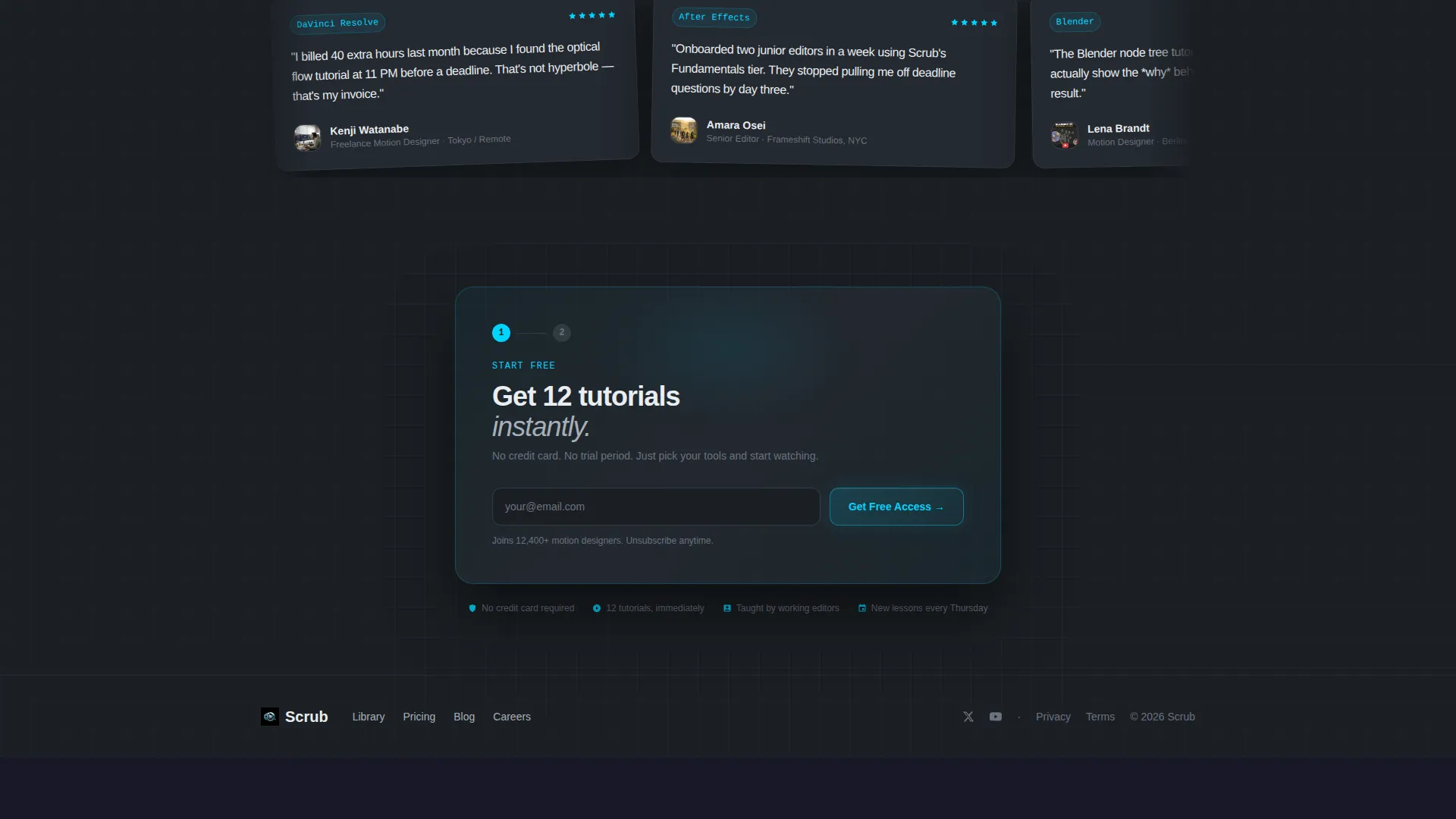Click the text No credit card required
1456x819 pixels.
point(528,608)
